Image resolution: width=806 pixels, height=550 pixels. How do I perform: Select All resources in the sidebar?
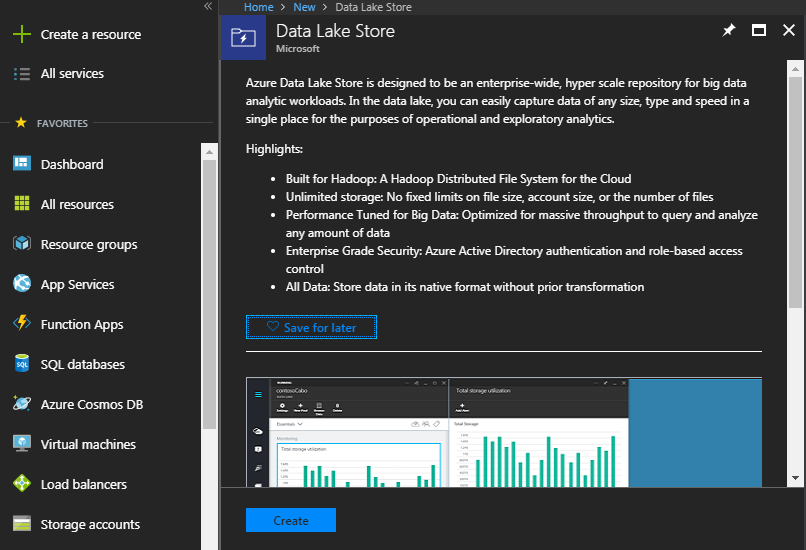pyautogui.click(x=77, y=205)
